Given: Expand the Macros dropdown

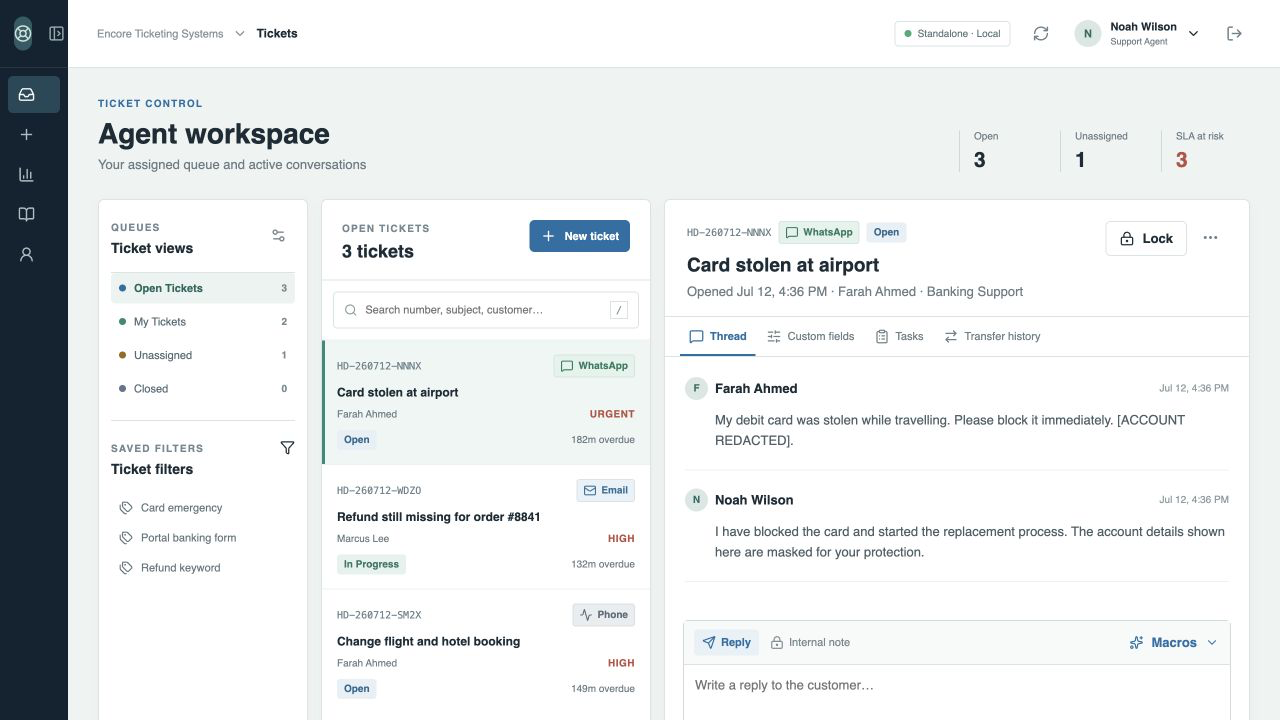Looking at the screenshot, I should click(x=1173, y=642).
